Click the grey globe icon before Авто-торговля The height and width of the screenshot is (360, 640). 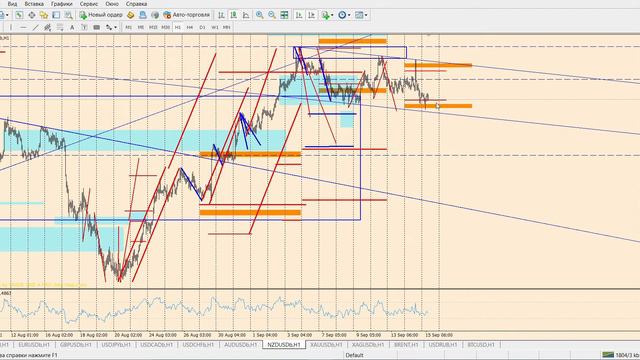155,15
